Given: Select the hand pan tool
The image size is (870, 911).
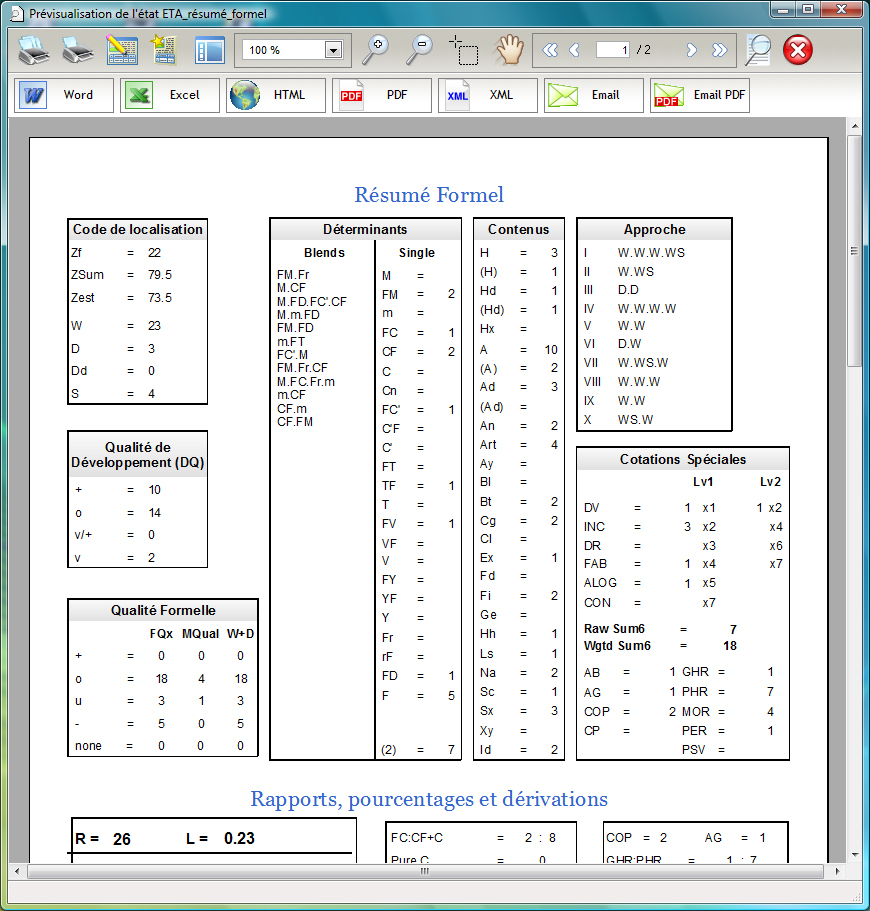Looking at the screenshot, I should [510, 49].
